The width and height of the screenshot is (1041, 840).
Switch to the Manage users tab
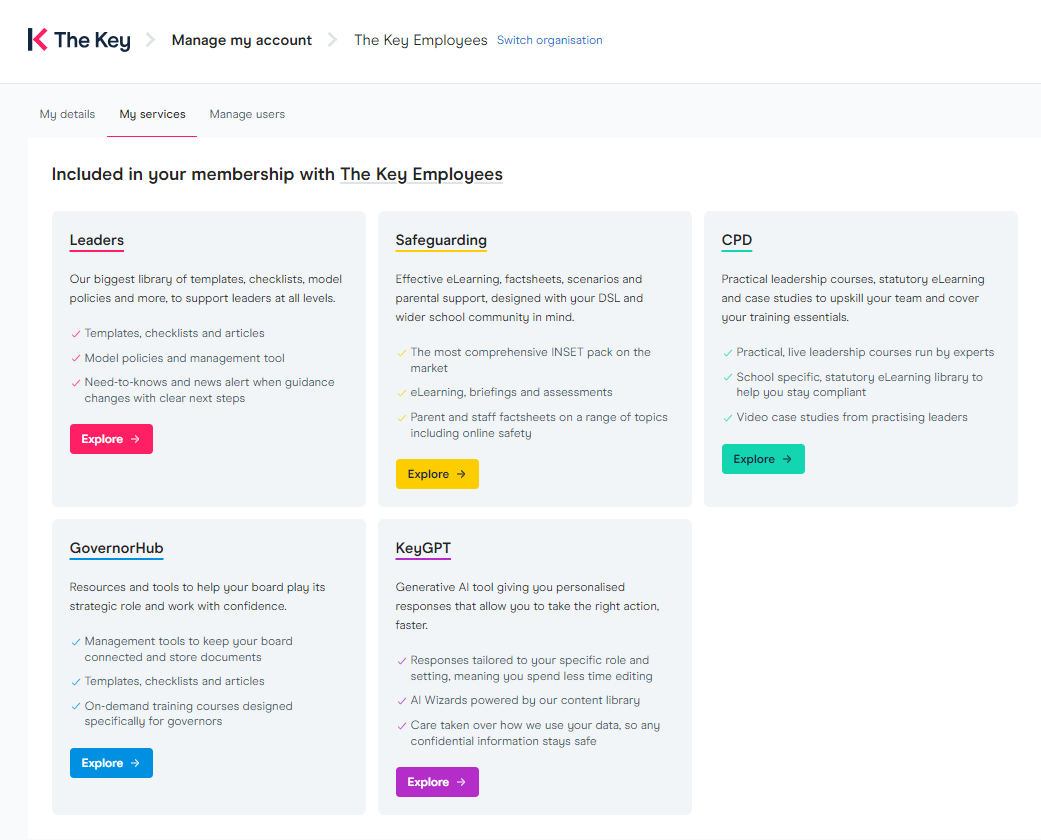tap(247, 114)
